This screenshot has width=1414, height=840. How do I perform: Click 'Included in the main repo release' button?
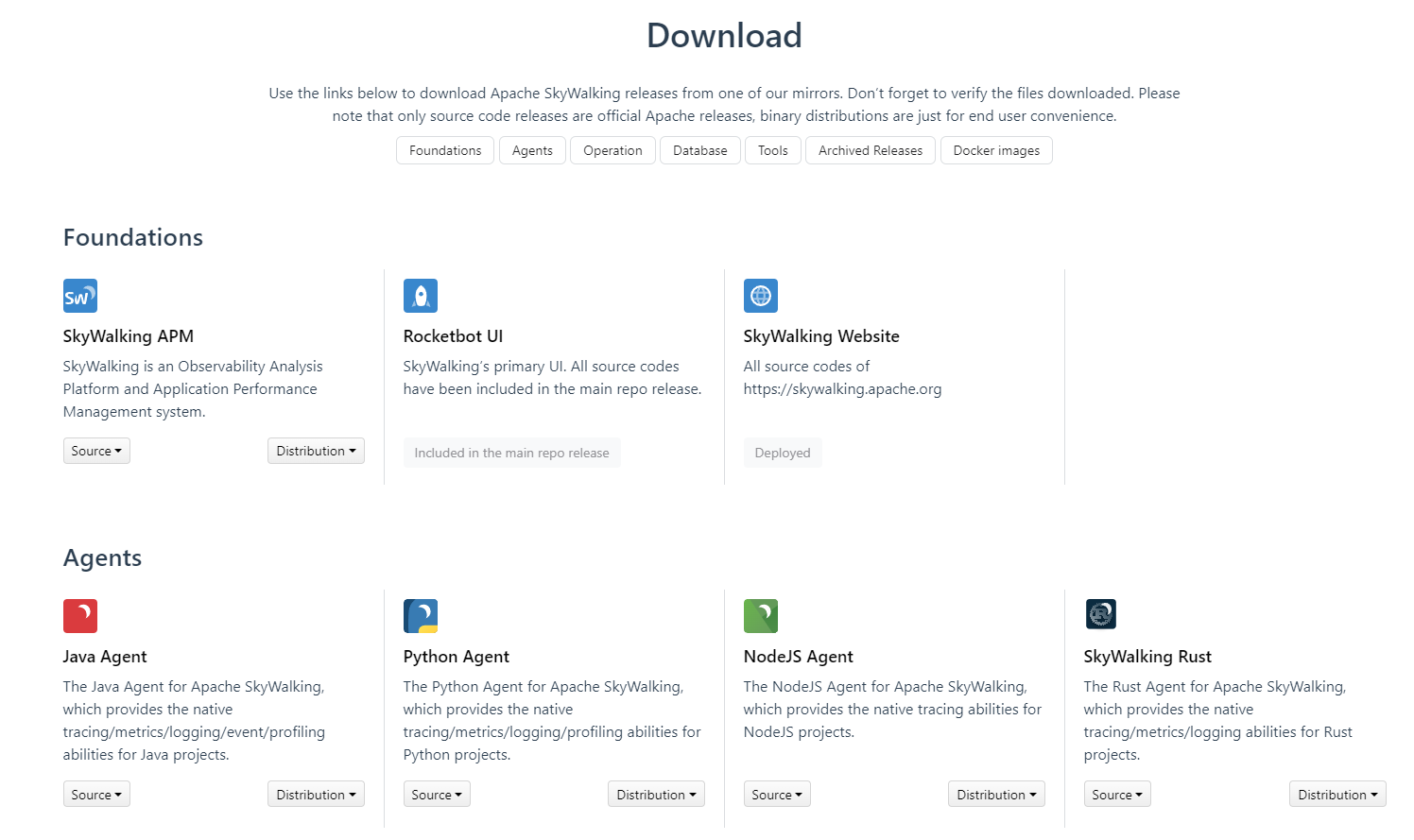coord(511,453)
